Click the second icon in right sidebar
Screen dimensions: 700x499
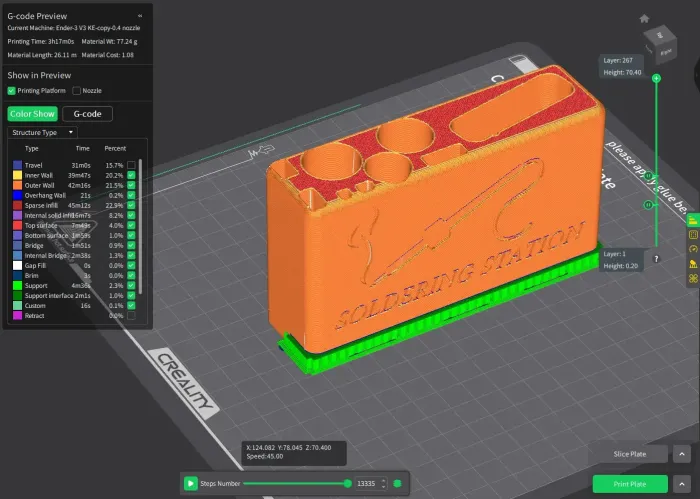point(693,234)
